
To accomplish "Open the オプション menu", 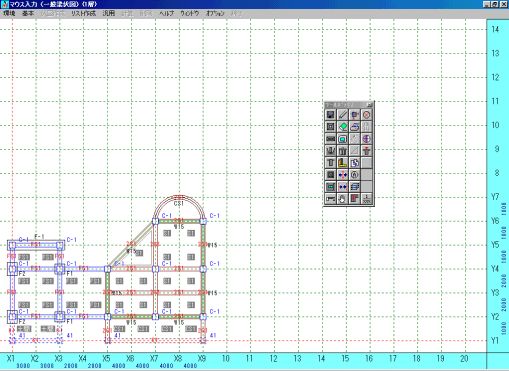I will pos(215,13).
